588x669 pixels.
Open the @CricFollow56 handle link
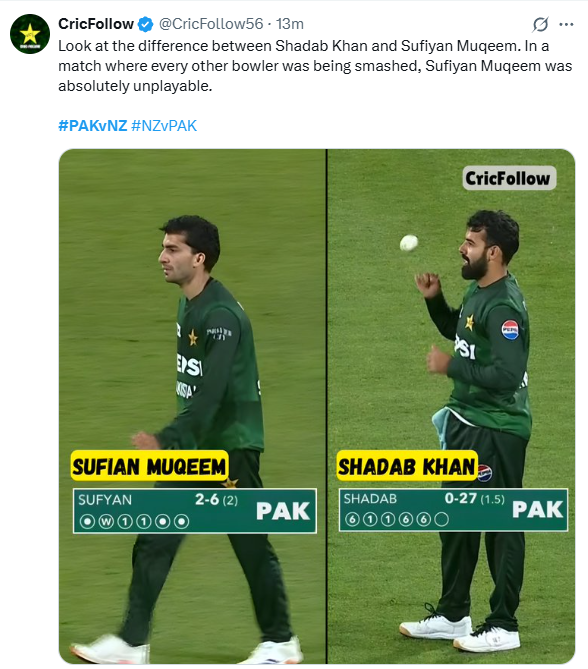pos(211,24)
